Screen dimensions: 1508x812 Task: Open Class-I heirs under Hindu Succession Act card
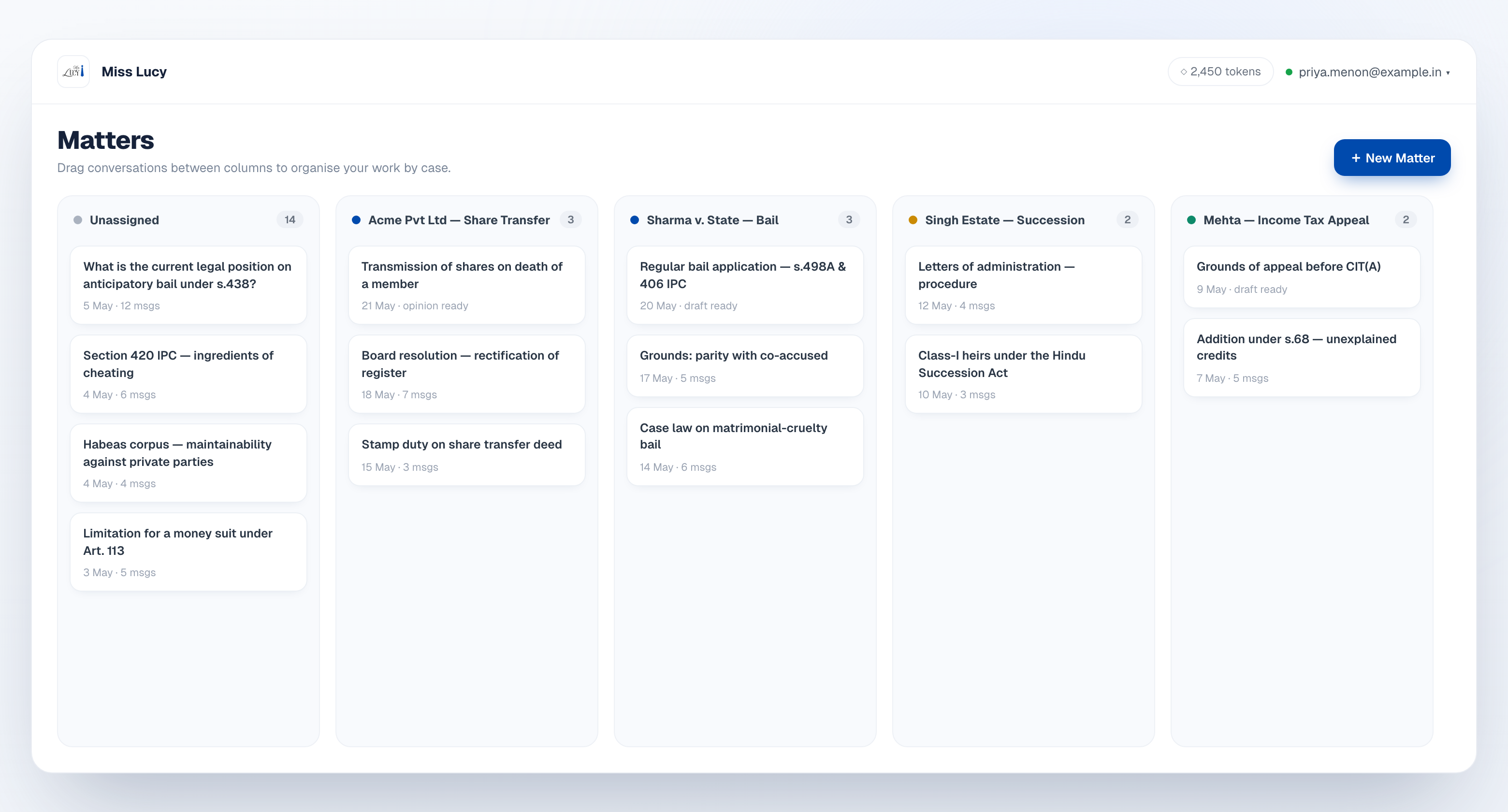pyautogui.click(x=1023, y=374)
